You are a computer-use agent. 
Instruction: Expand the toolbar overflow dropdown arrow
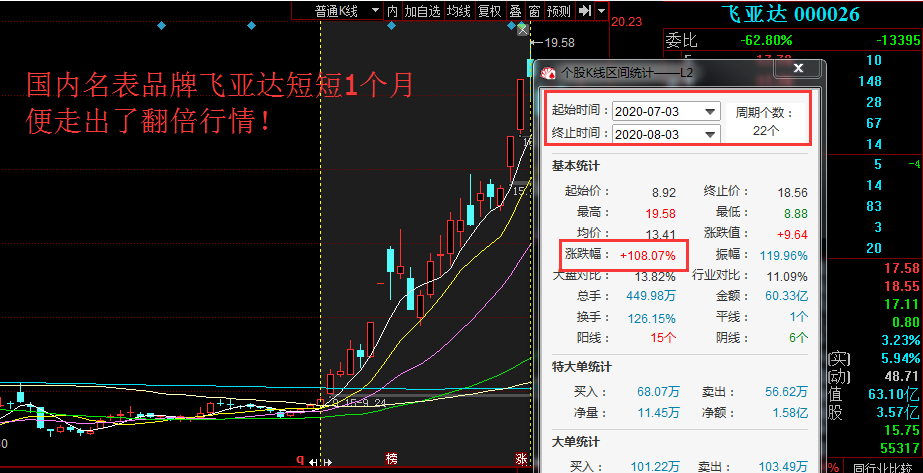[601, 11]
